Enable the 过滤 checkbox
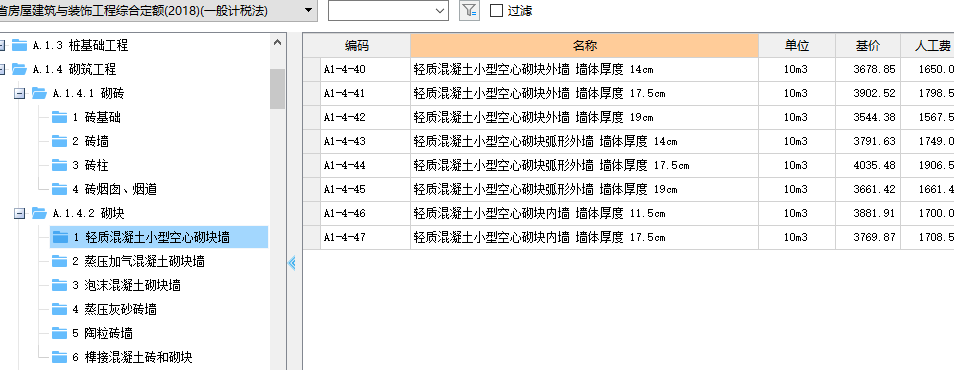This screenshot has height=370, width=954. pos(496,10)
